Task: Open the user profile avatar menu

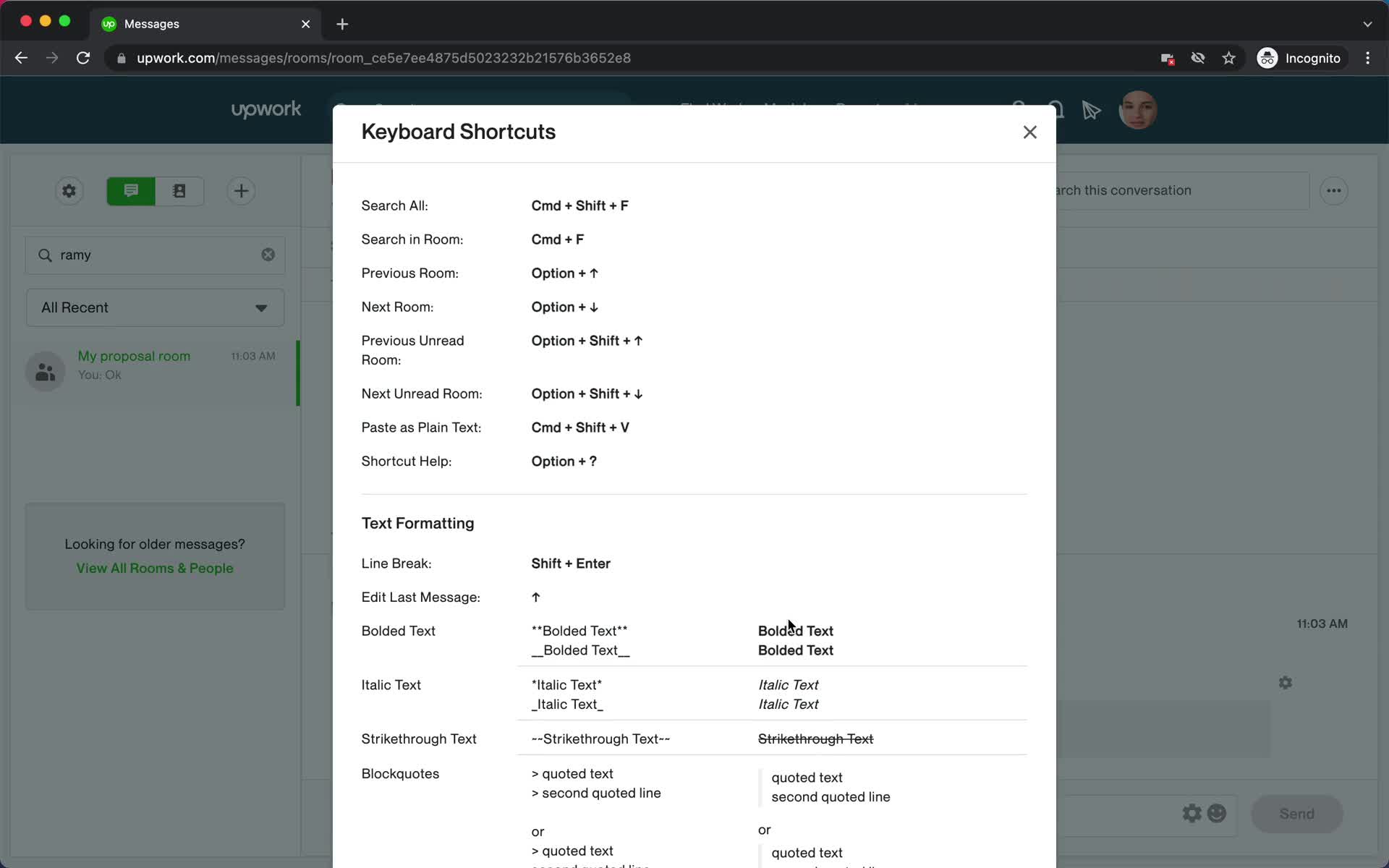Action: [x=1137, y=110]
